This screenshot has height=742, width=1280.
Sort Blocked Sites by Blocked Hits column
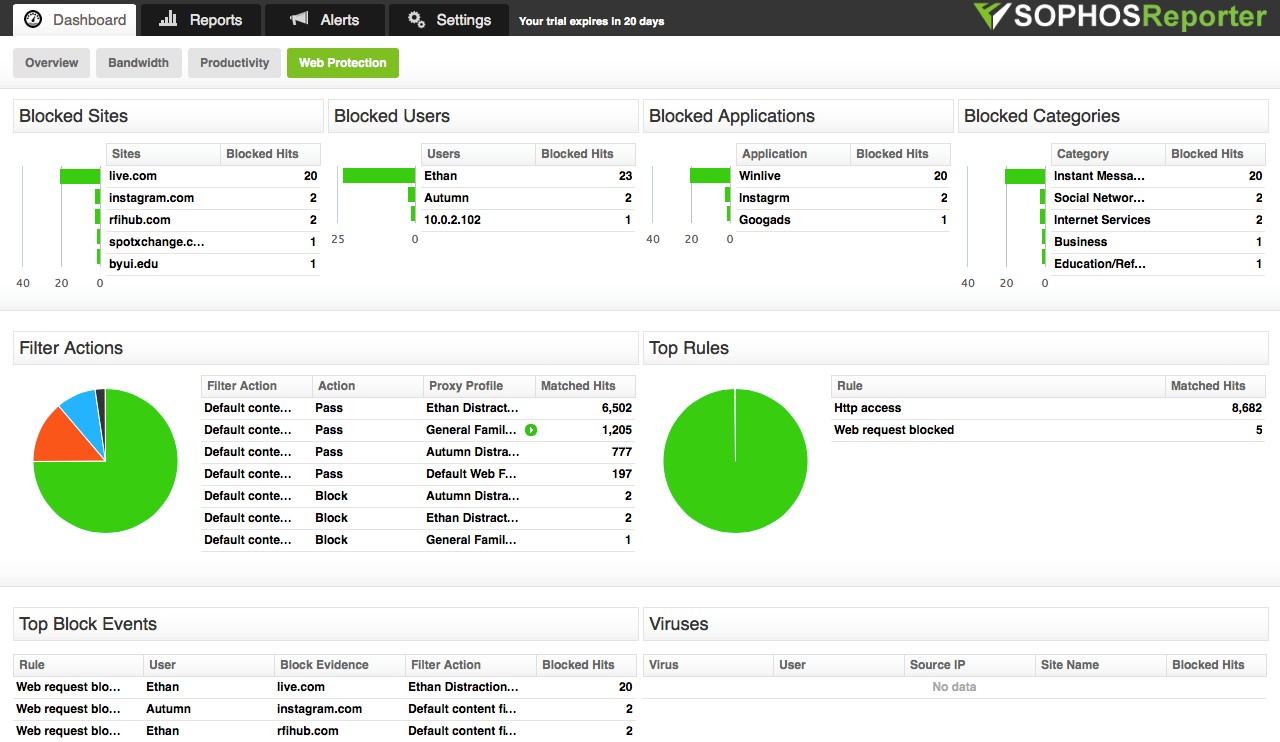pyautogui.click(x=270, y=154)
